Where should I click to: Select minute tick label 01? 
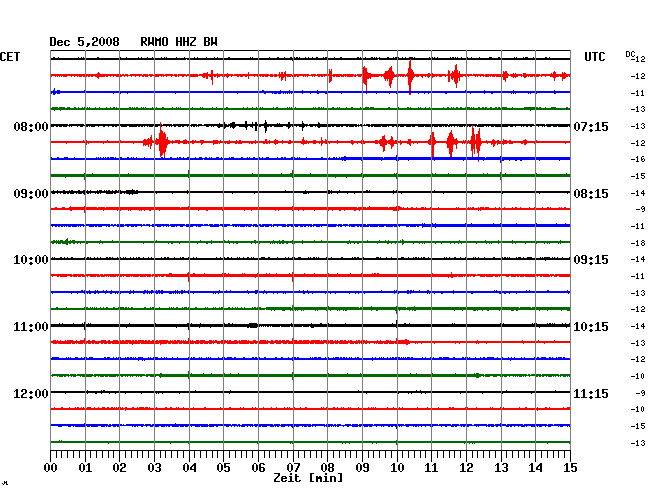[85, 468]
